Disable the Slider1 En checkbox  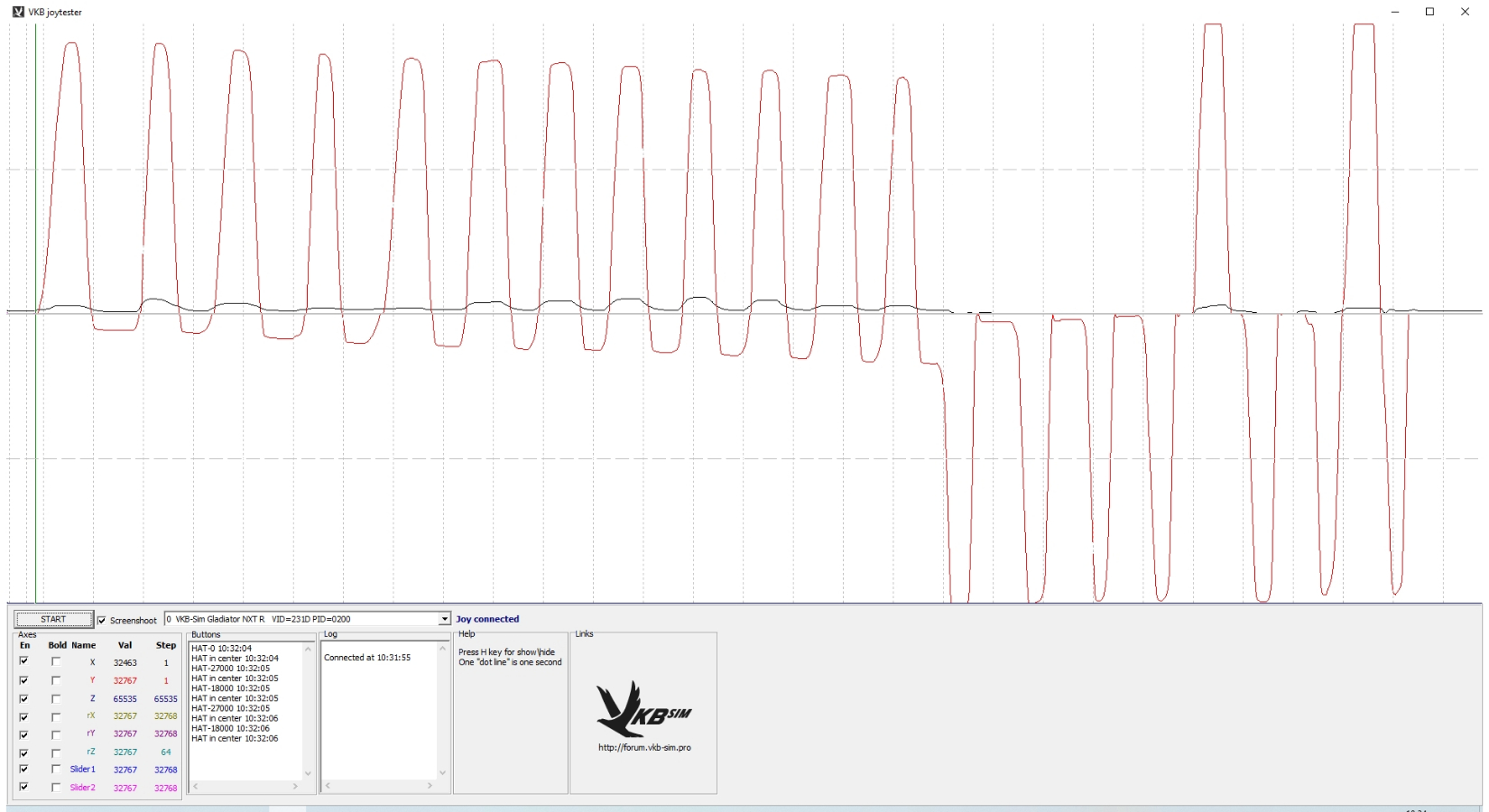coord(23,769)
